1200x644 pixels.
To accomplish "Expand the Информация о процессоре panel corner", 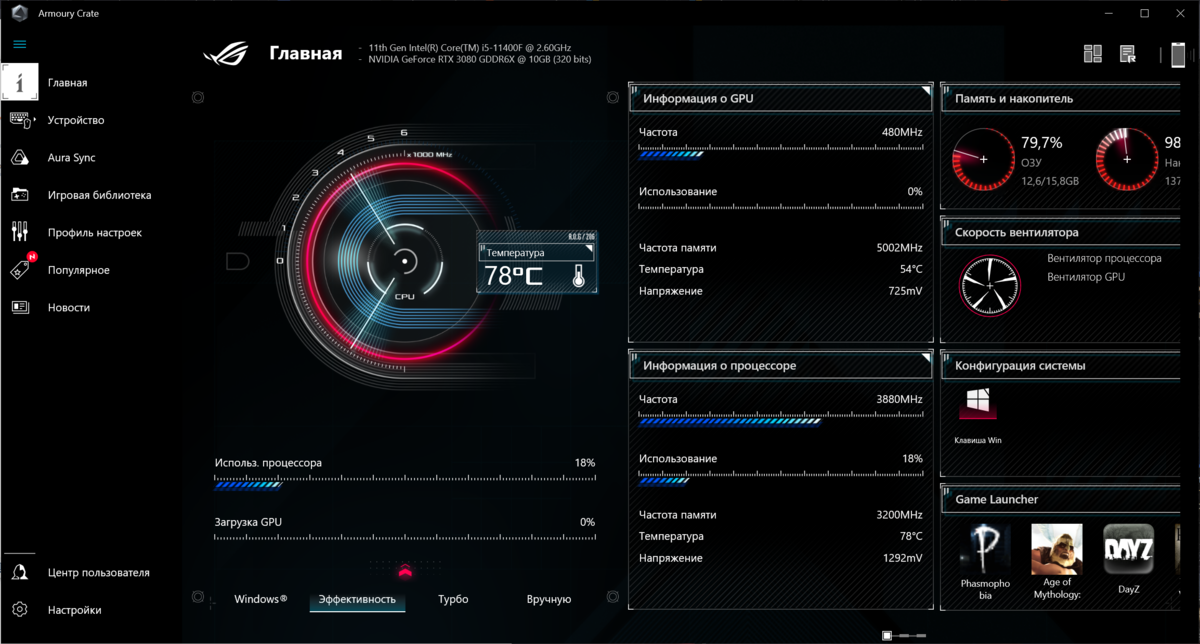I will (925, 358).
